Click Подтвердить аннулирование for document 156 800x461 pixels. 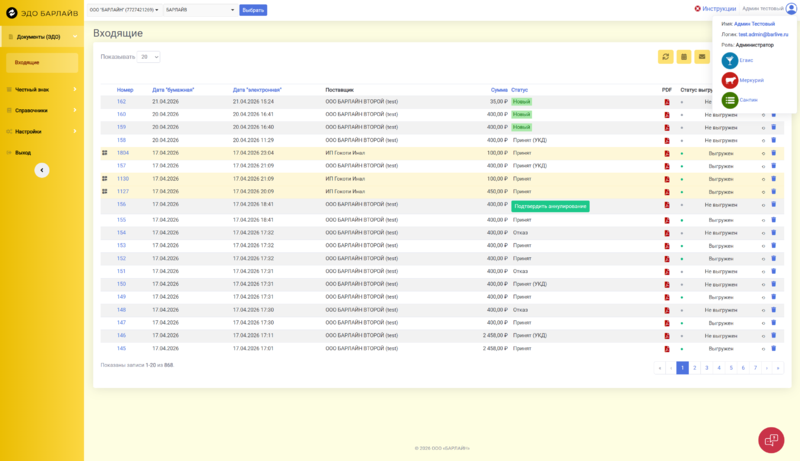[550, 206]
